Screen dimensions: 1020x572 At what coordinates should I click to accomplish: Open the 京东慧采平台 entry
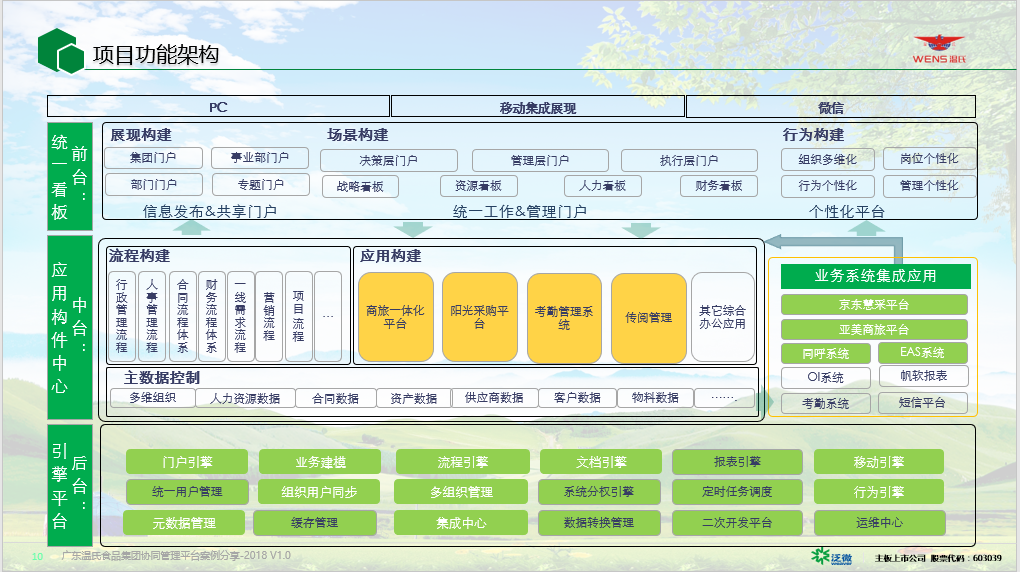(874, 304)
